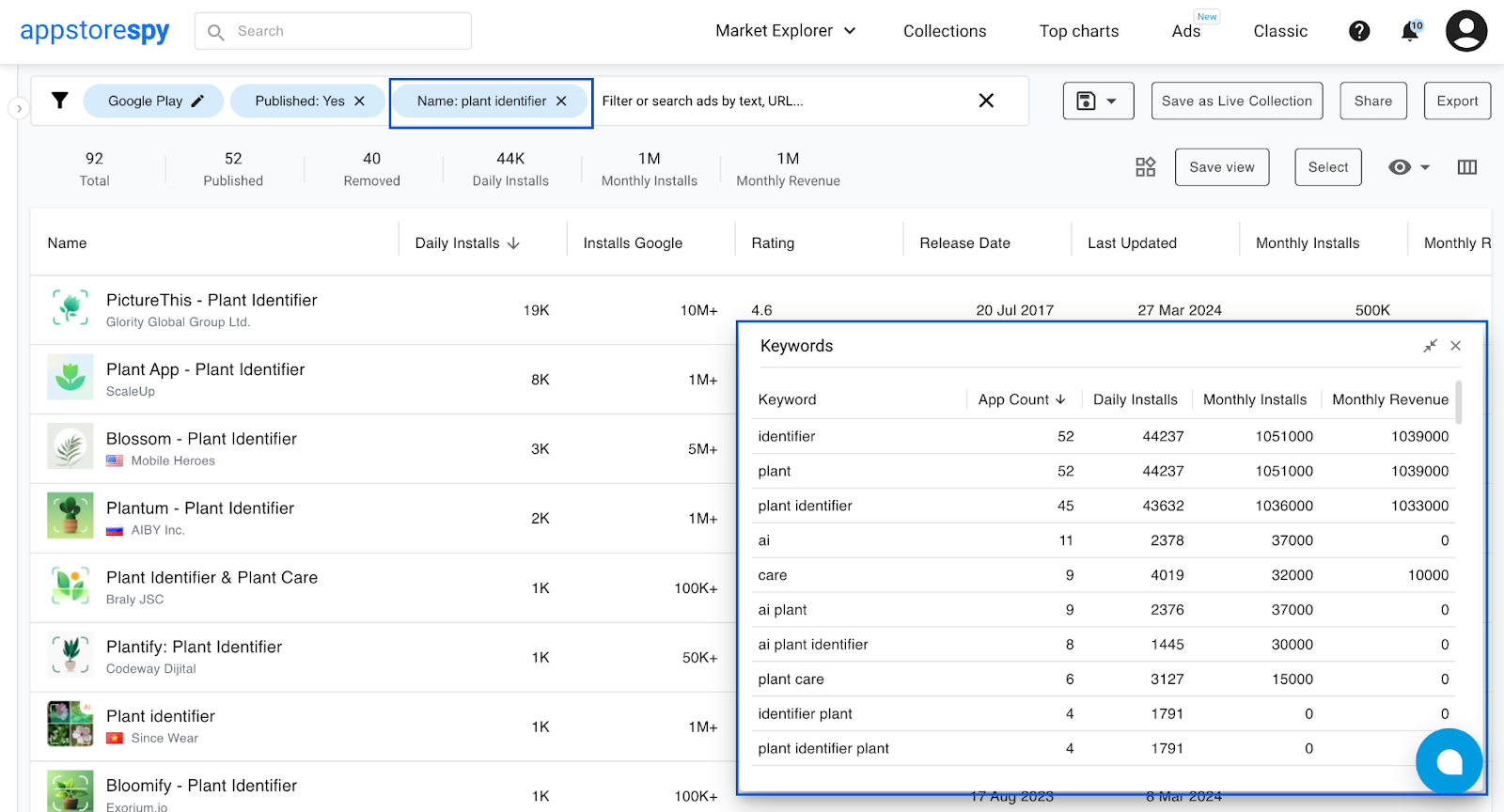The image size is (1504, 812).
Task: Open the appstorespy home logo
Action: pyautogui.click(x=94, y=31)
